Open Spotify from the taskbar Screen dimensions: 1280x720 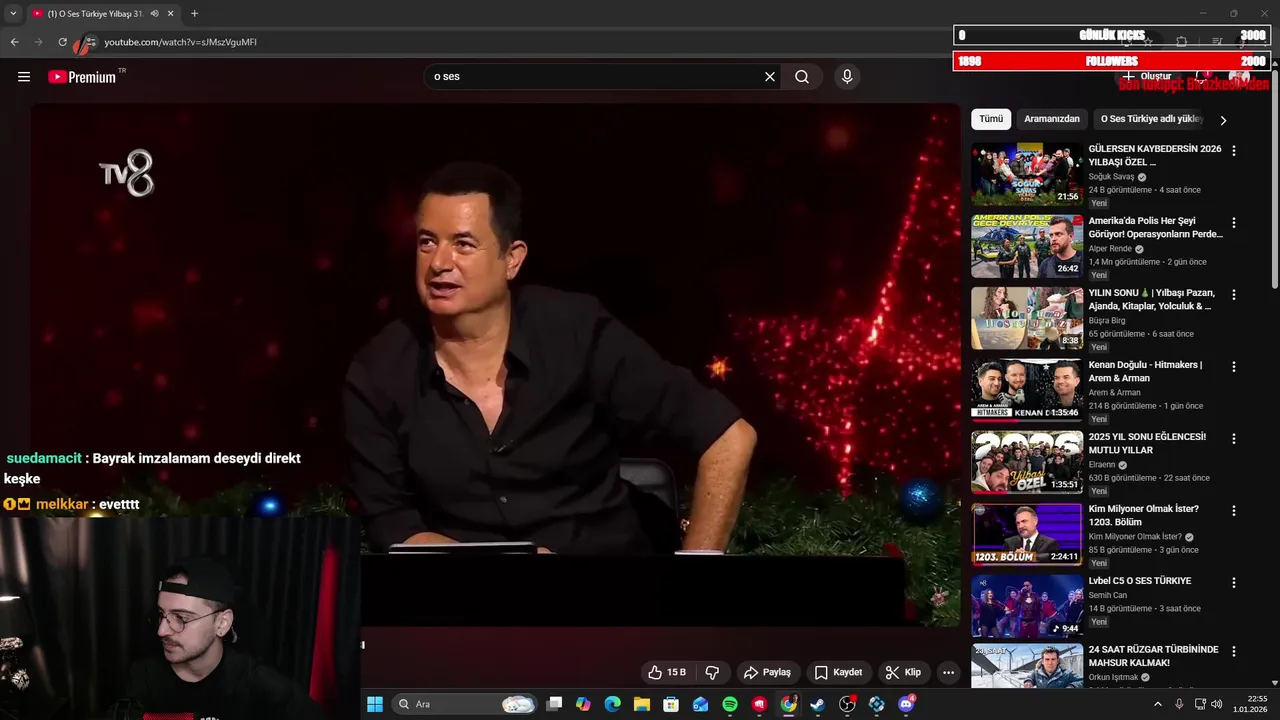point(730,704)
